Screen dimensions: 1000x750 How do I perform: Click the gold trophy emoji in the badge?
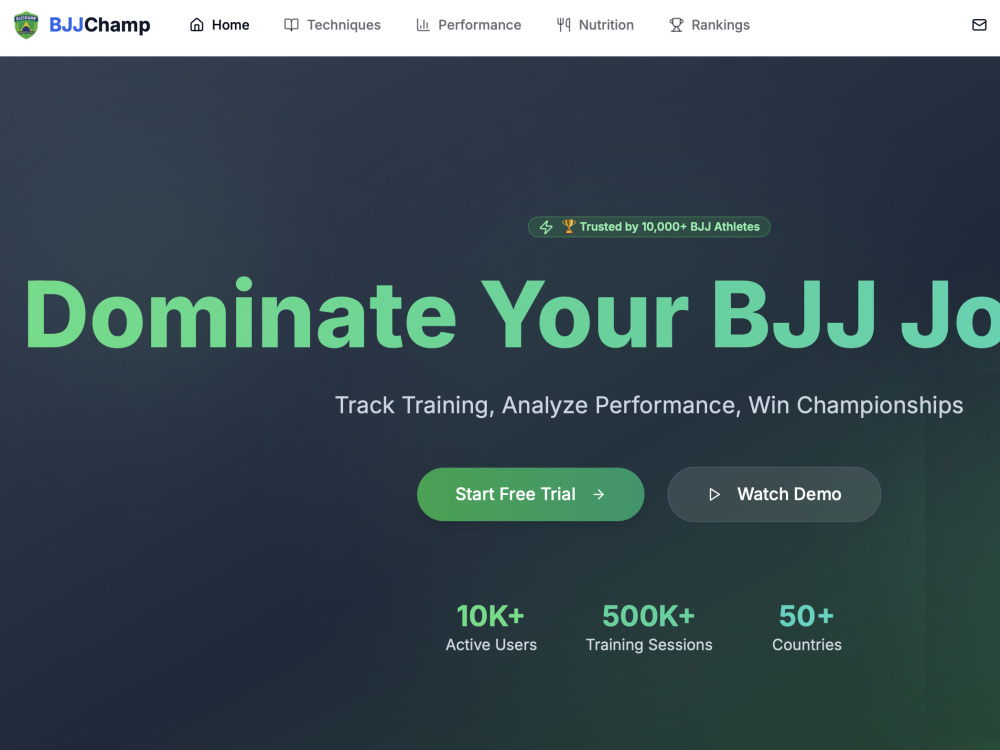pyautogui.click(x=568, y=226)
